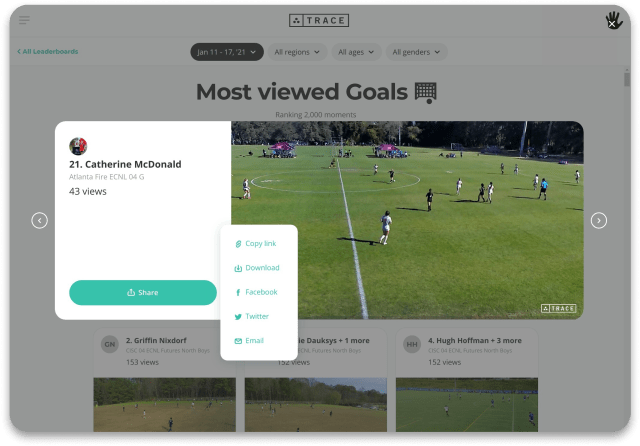Click the hand icon at top right

click(613, 20)
